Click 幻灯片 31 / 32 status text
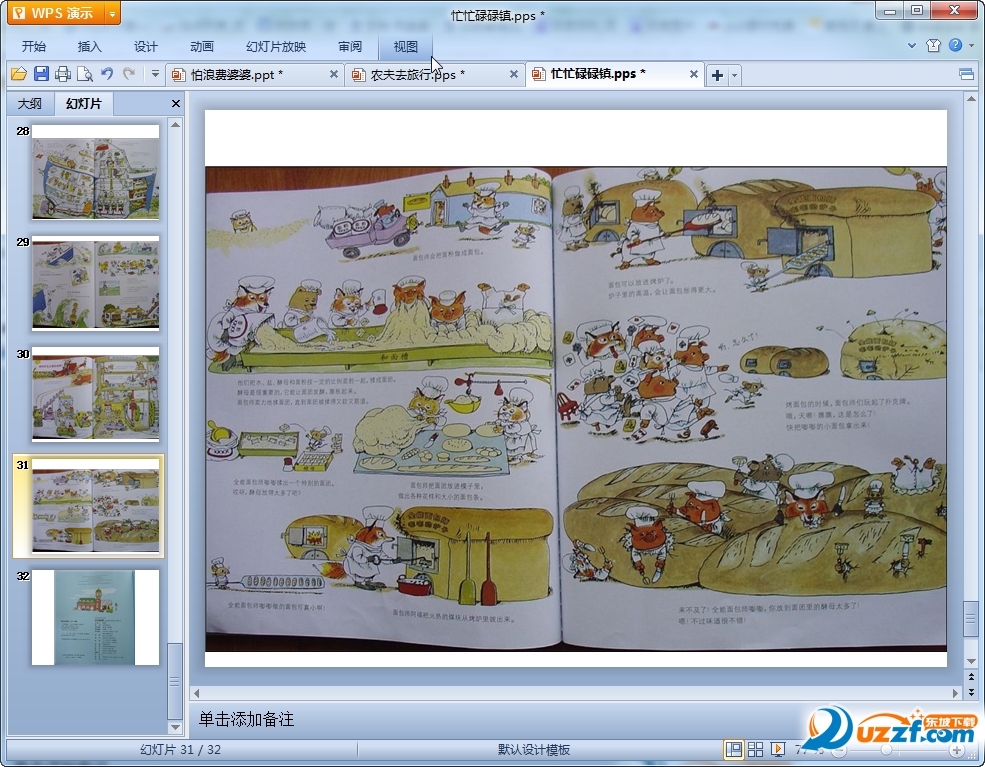Image resolution: width=985 pixels, height=767 pixels. tap(180, 749)
